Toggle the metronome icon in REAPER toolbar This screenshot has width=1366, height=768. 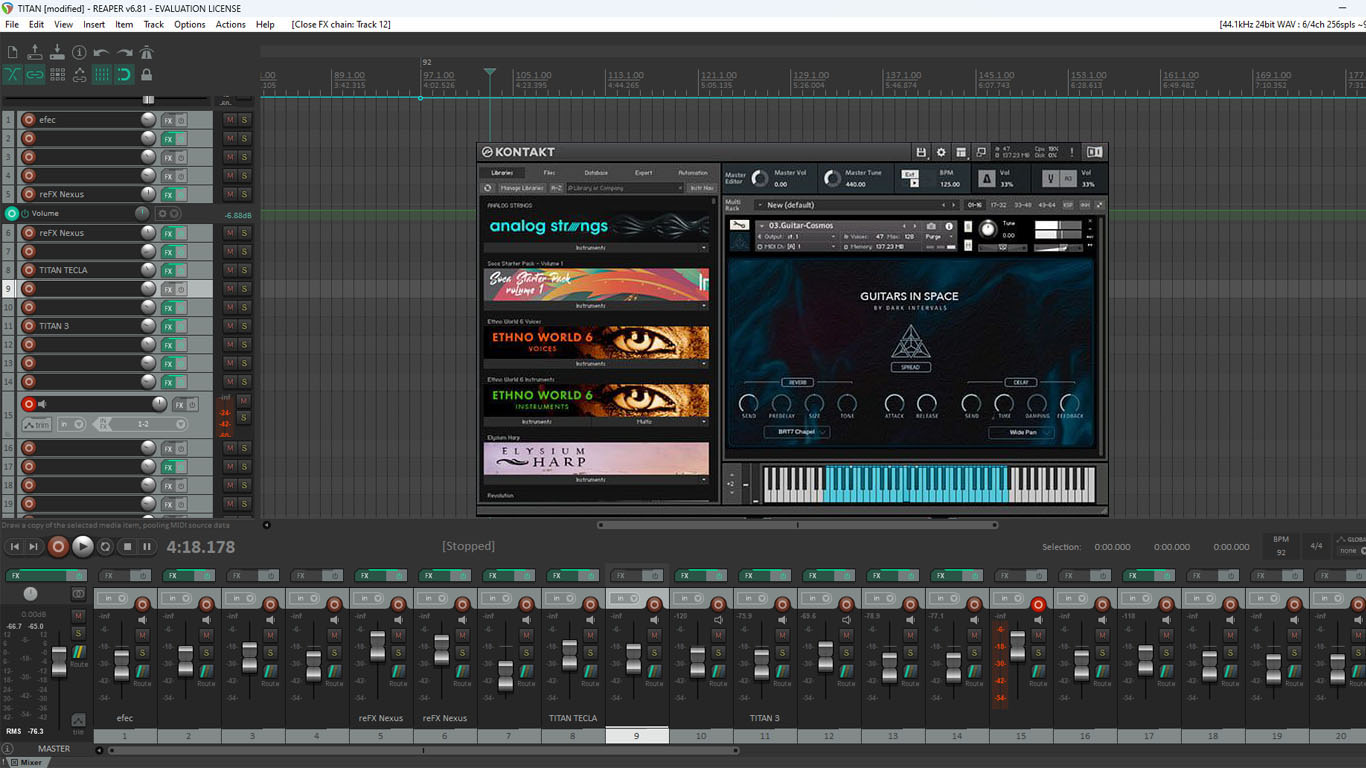[146, 52]
